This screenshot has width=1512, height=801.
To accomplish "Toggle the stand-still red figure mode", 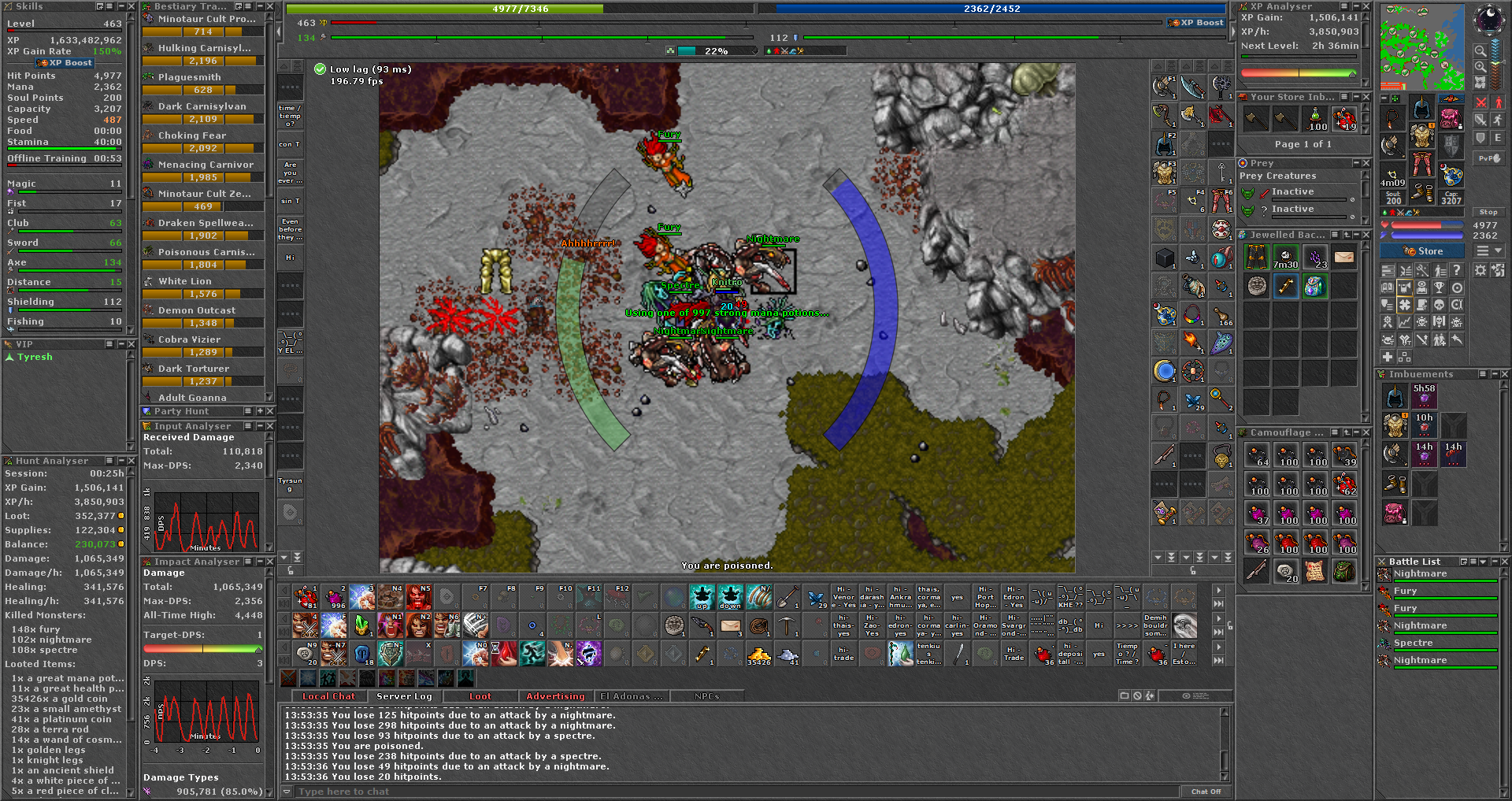I will 1498,103.
